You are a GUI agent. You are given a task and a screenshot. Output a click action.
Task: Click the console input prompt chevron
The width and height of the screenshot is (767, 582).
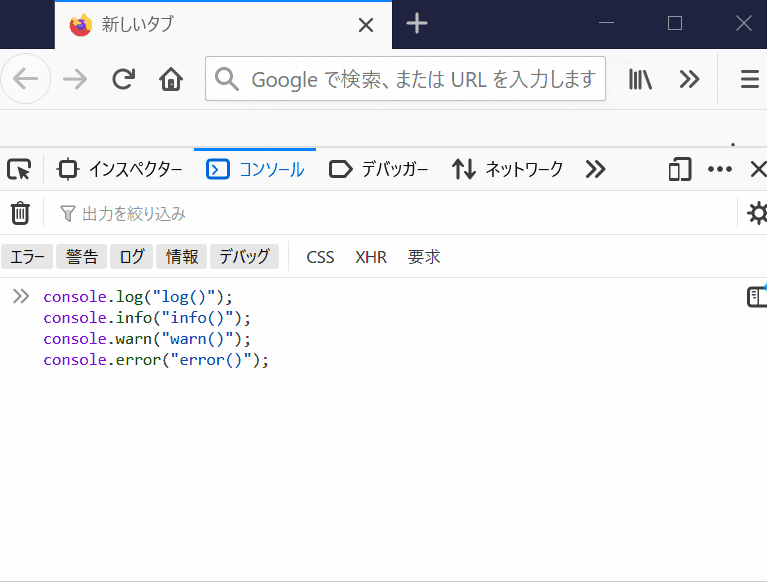tap(21, 296)
